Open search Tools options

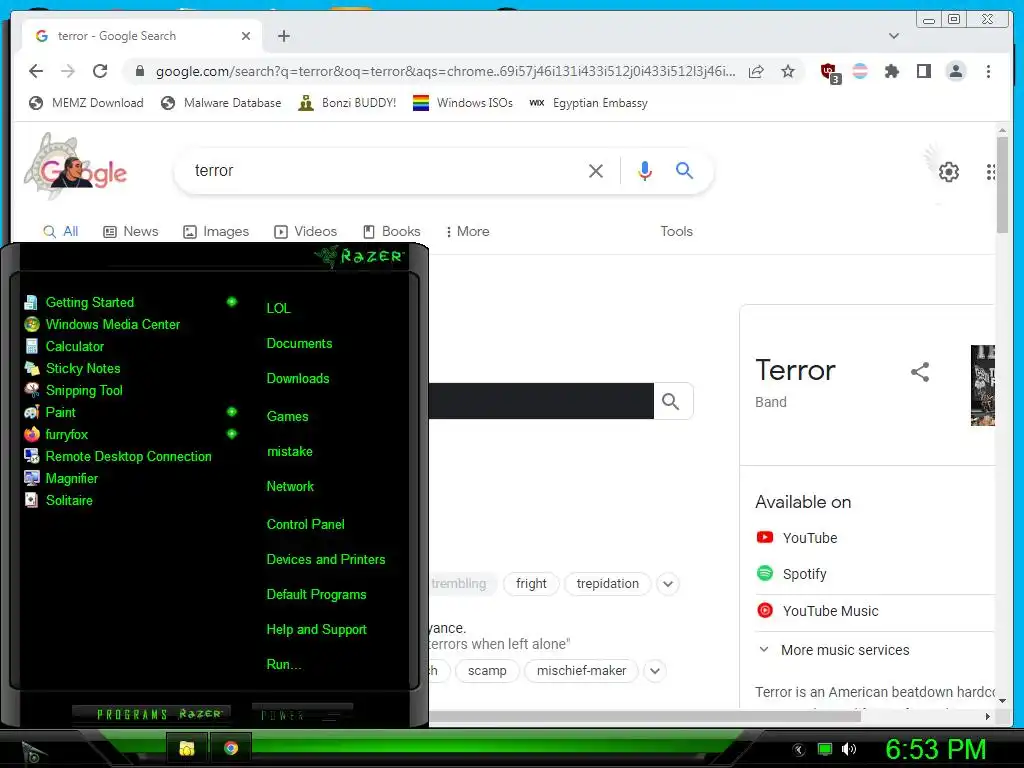click(676, 231)
